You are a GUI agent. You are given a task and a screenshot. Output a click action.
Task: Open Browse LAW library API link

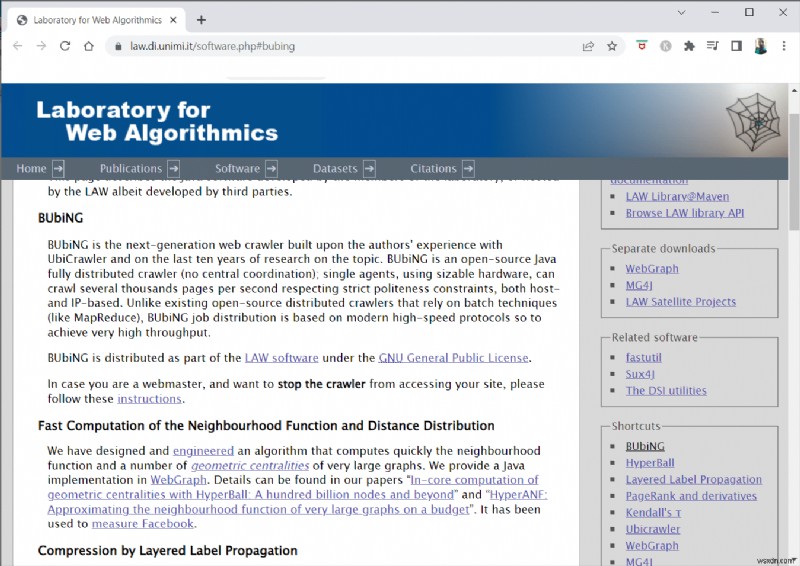685,213
